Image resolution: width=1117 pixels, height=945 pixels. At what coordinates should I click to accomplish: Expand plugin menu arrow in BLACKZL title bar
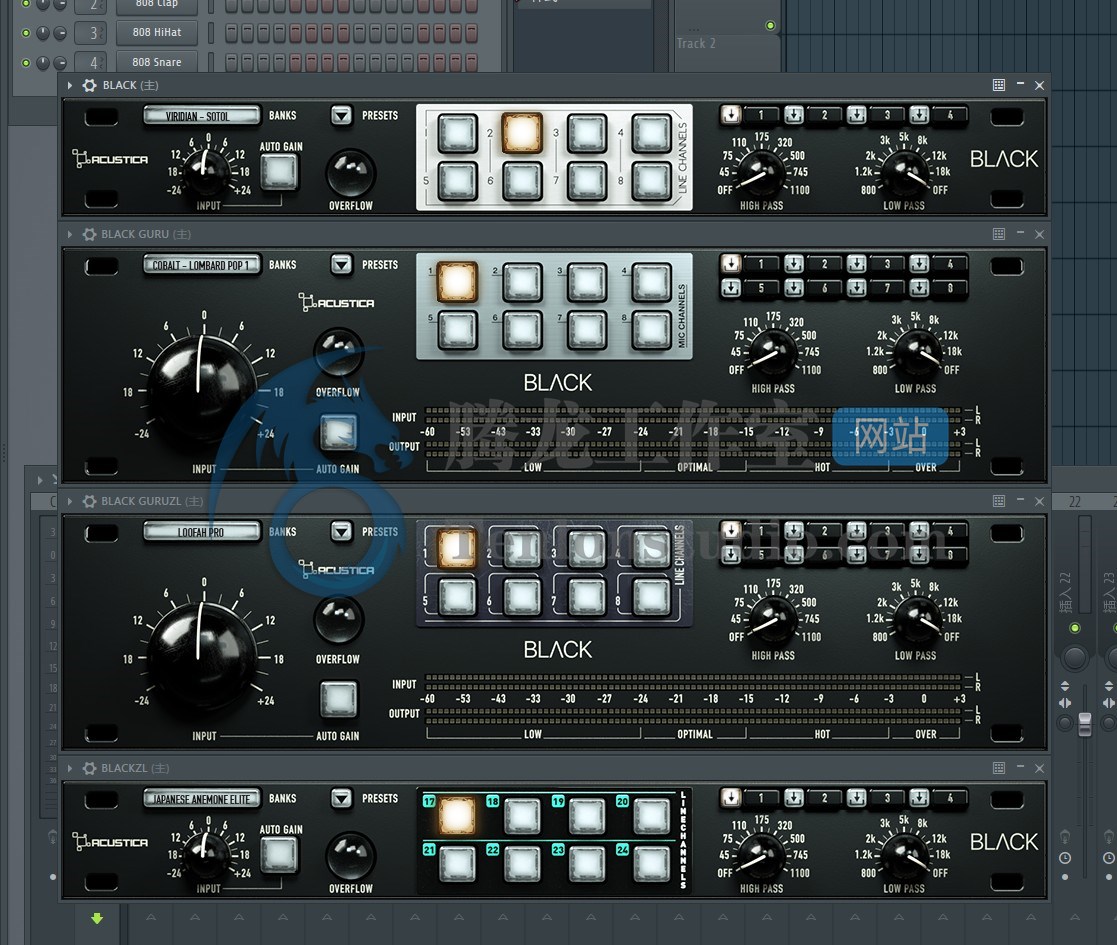tap(70, 768)
